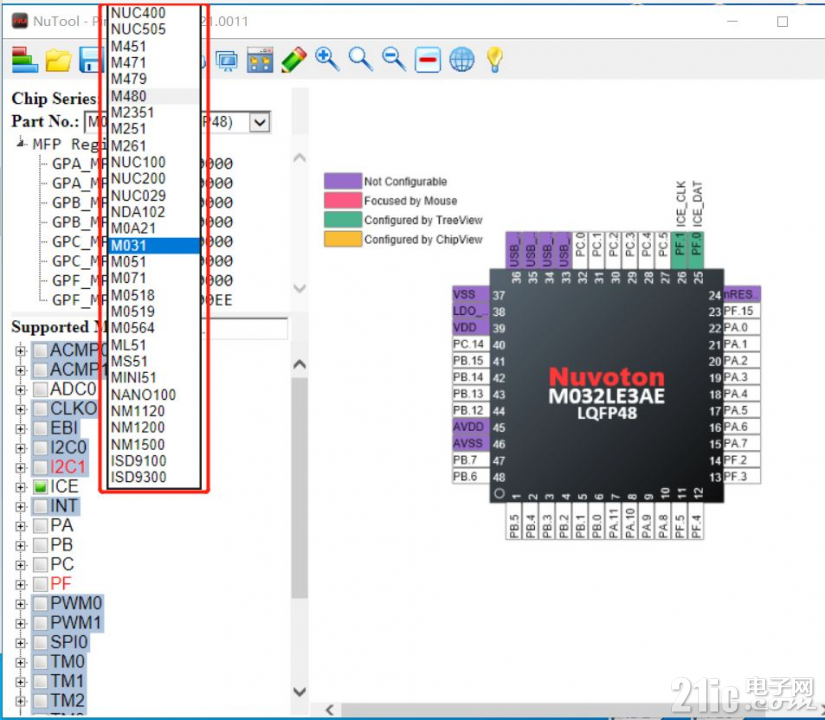Click pin PB.15 on the chip
825x720 pixels.
tap(471, 361)
